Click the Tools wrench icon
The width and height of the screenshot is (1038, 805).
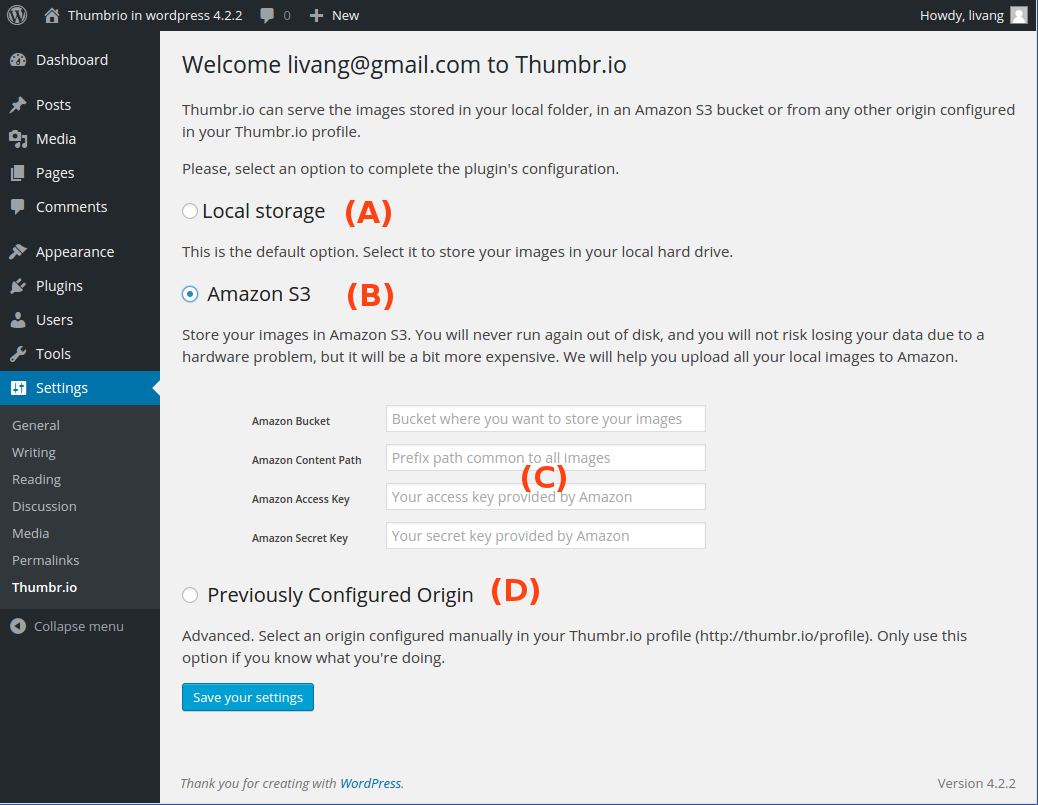tap(18, 354)
